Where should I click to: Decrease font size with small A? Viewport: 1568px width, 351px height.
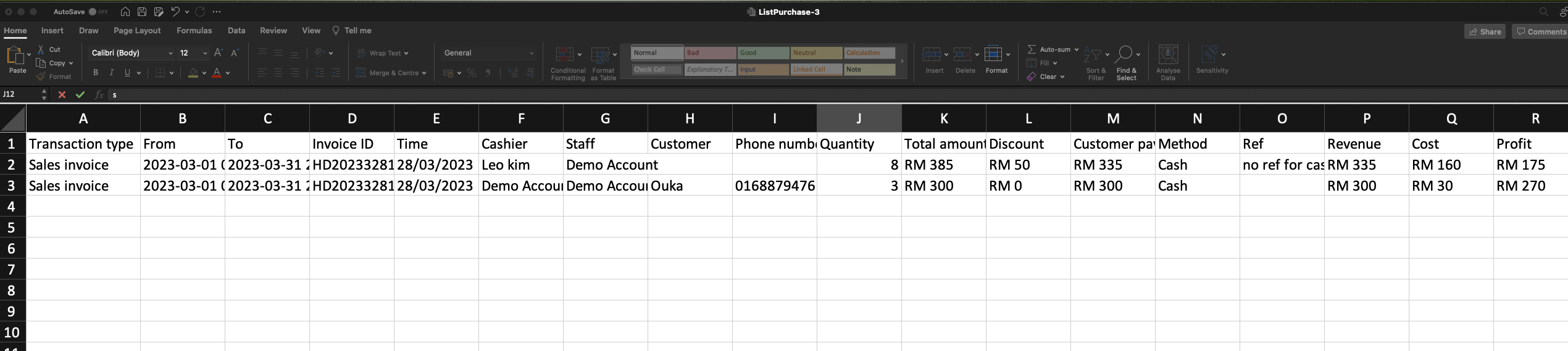[235, 53]
